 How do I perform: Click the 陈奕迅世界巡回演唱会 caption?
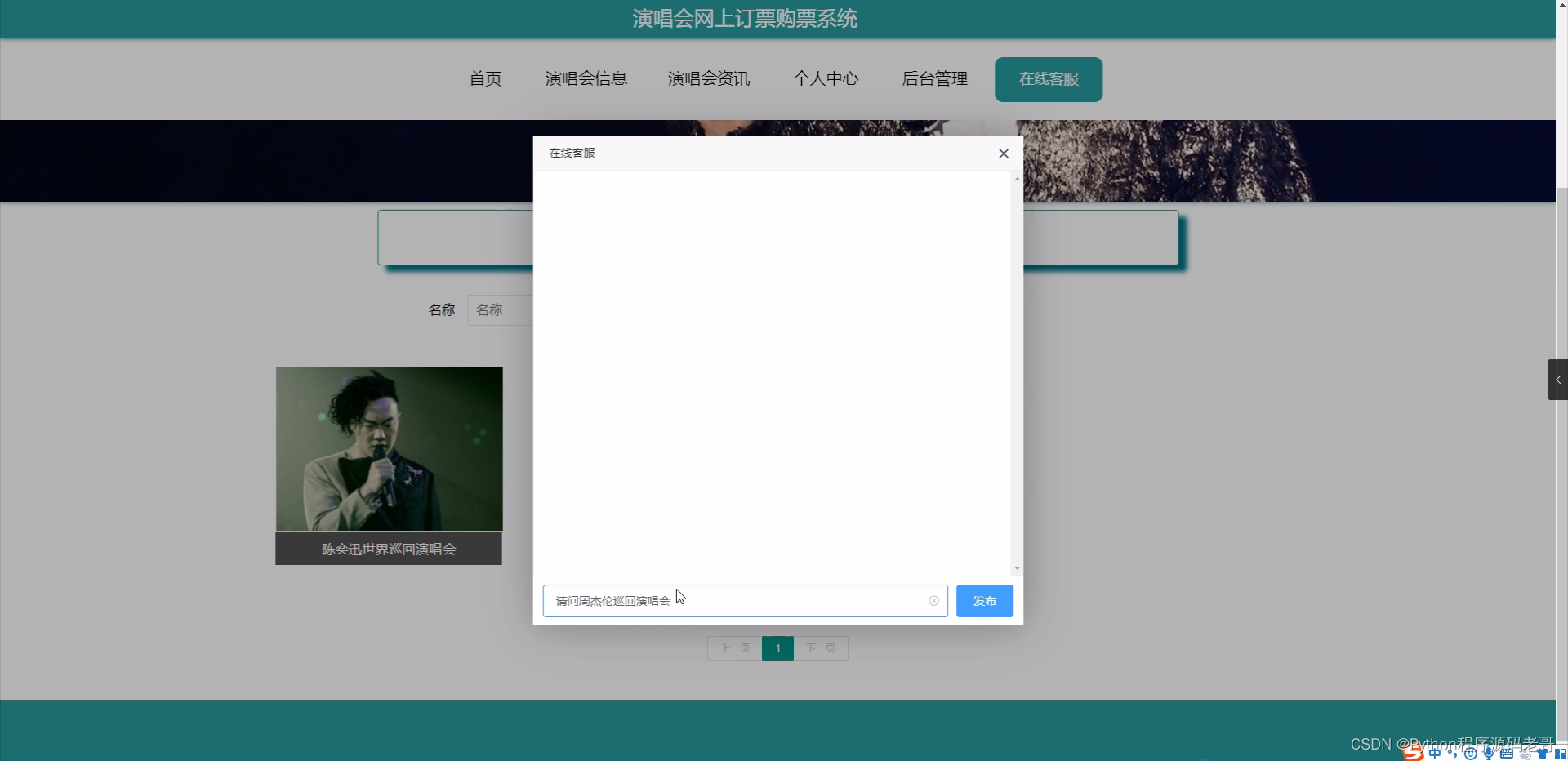point(389,549)
